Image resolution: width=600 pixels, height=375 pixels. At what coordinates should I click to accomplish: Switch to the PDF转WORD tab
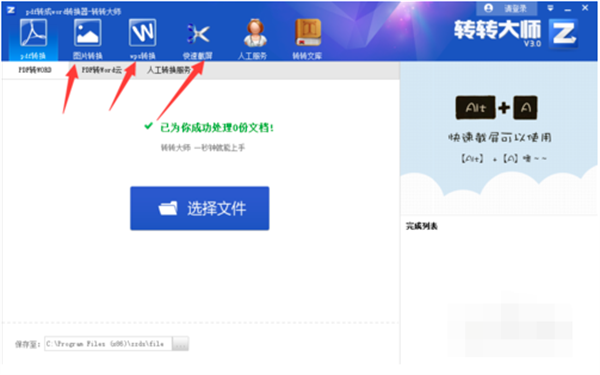coord(35,70)
